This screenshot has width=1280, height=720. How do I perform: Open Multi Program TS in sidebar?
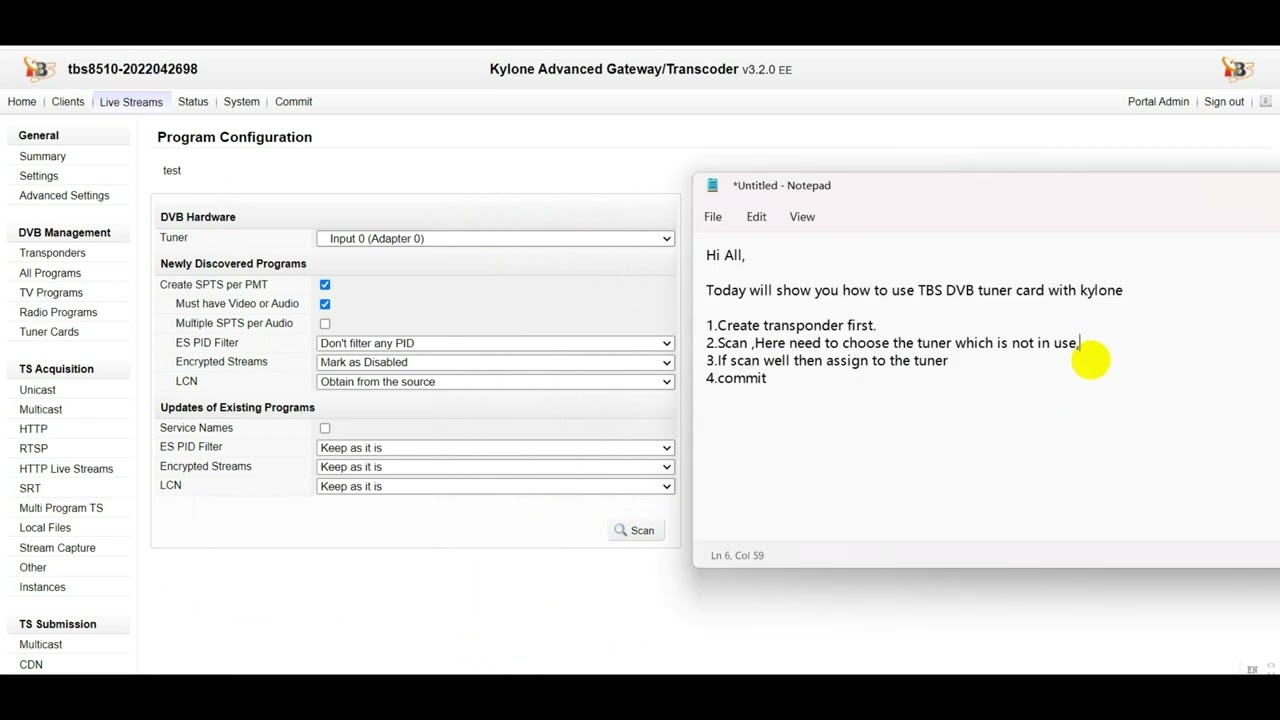coord(61,508)
